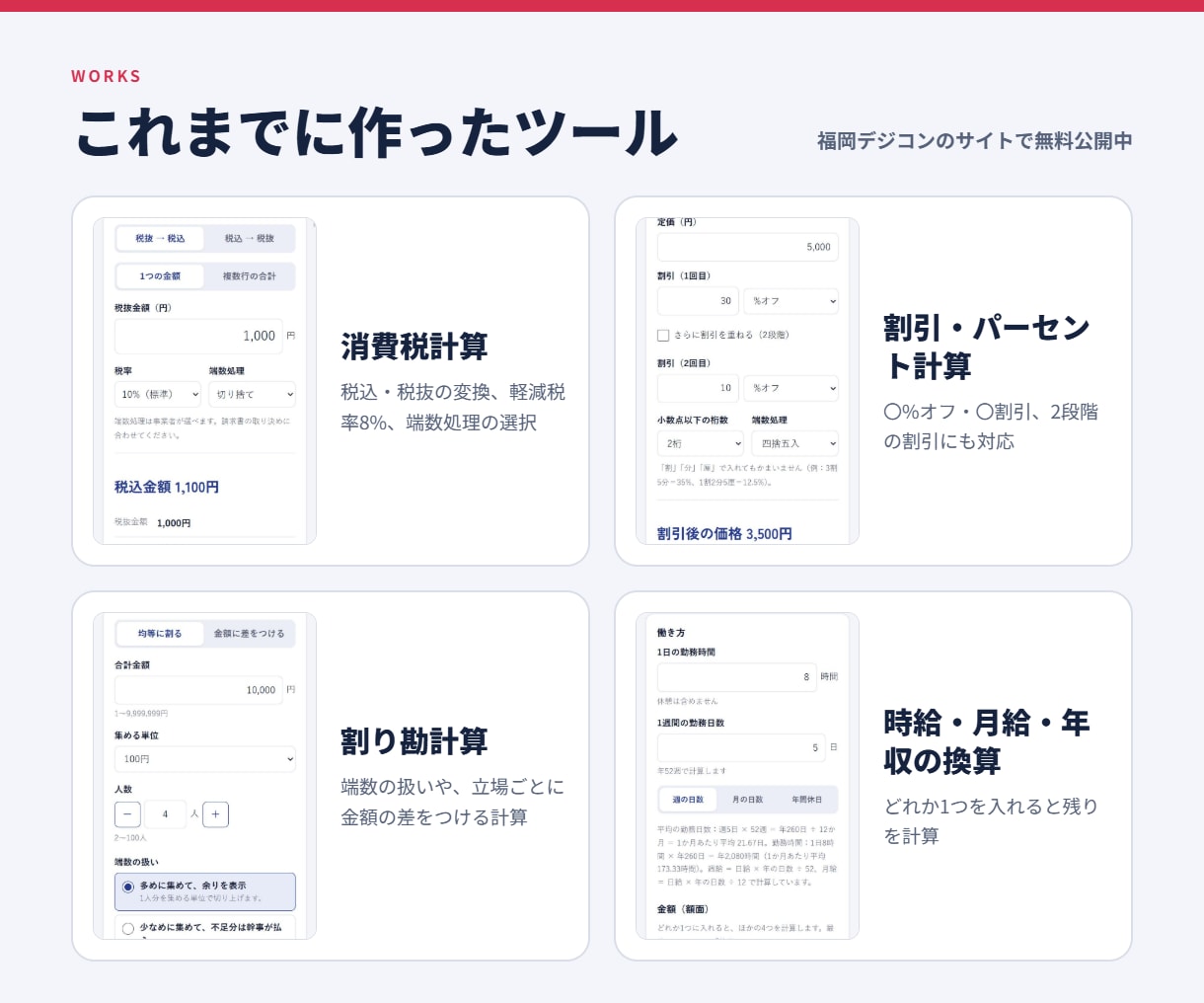The height and width of the screenshot is (1003, 1204).
Task: Open the 時給・月給・年収の換算 screenshot thumbnail
Action: point(748,776)
